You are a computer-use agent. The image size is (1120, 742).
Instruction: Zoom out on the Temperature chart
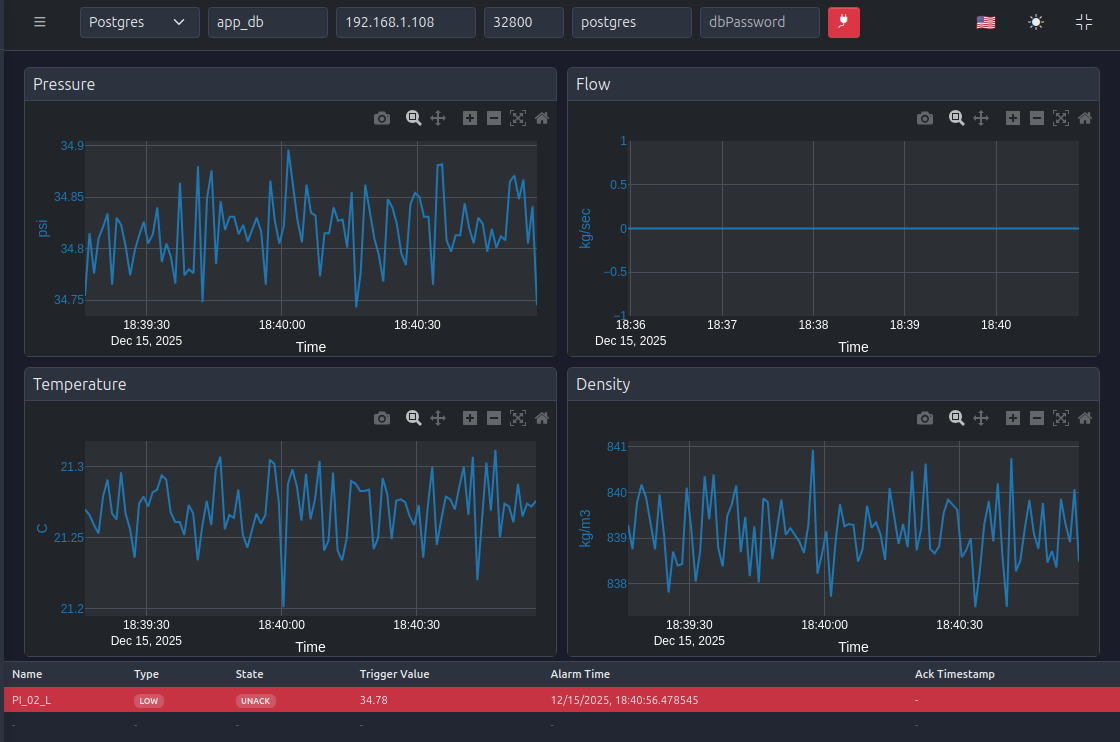click(x=494, y=418)
